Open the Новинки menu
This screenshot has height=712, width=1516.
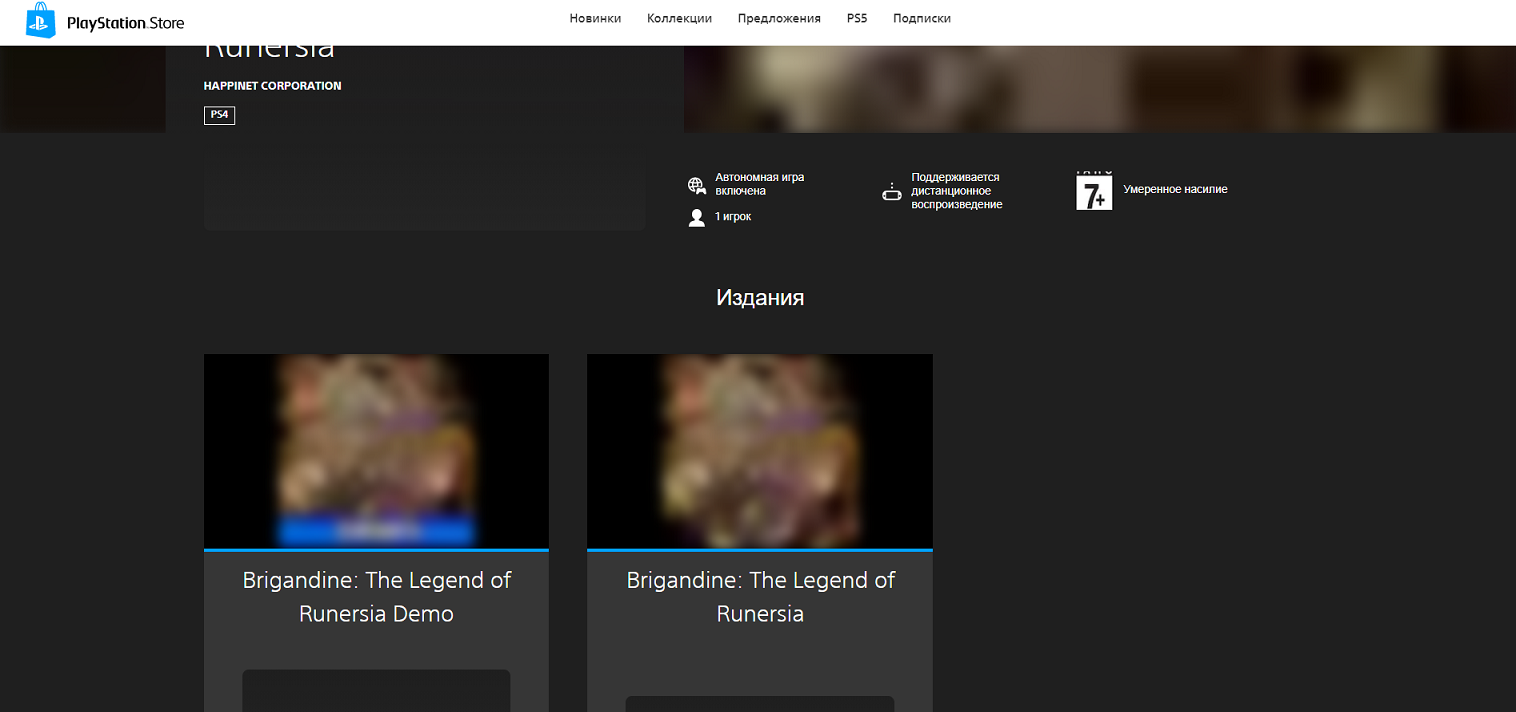(x=595, y=18)
